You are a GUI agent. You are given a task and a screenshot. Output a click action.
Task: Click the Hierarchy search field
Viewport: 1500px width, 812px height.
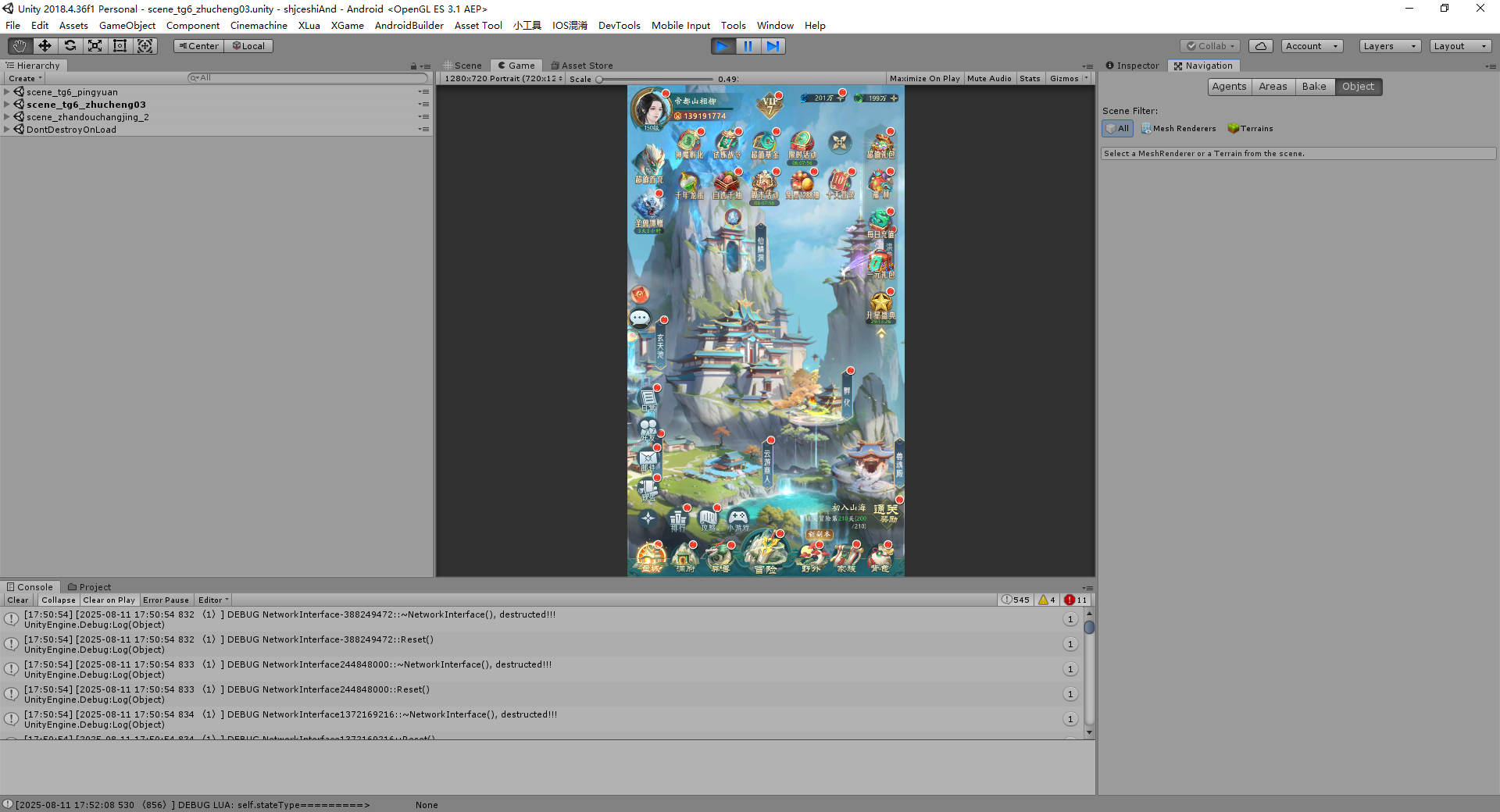pyautogui.click(x=308, y=78)
